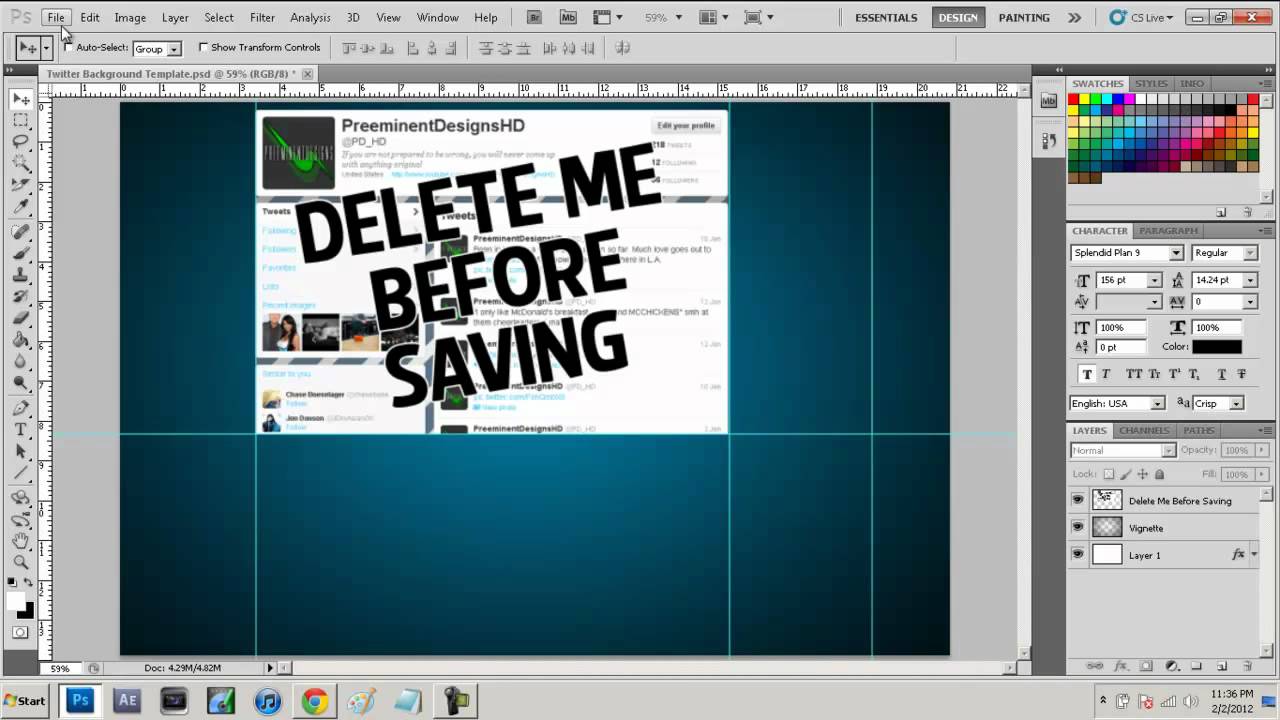Select the Blur tool
Image resolution: width=1280 pixels, height=720 pixels.
pyautogui.click(x=20, y=361)
